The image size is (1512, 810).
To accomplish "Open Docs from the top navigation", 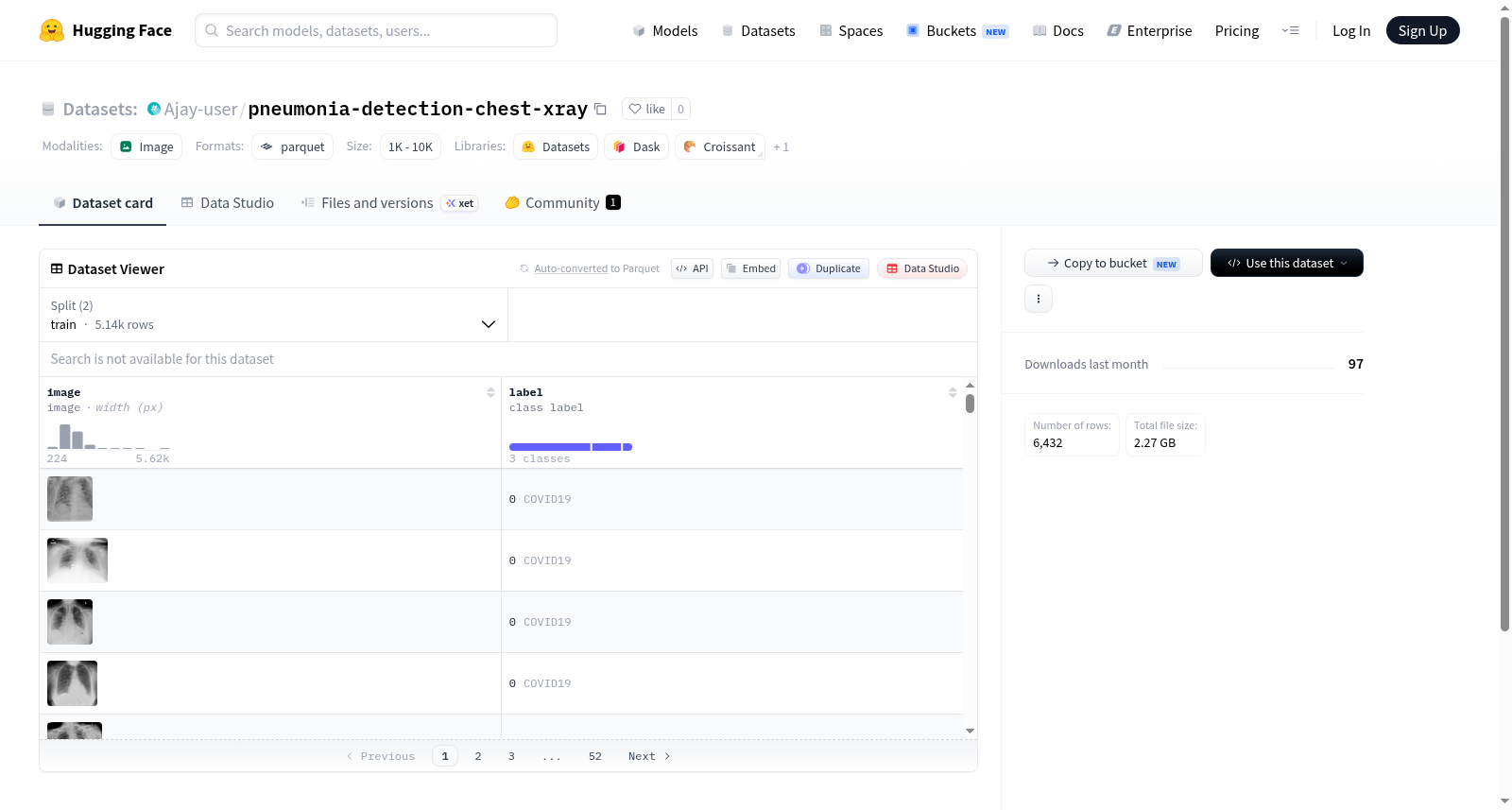I will pos(1058,30).
